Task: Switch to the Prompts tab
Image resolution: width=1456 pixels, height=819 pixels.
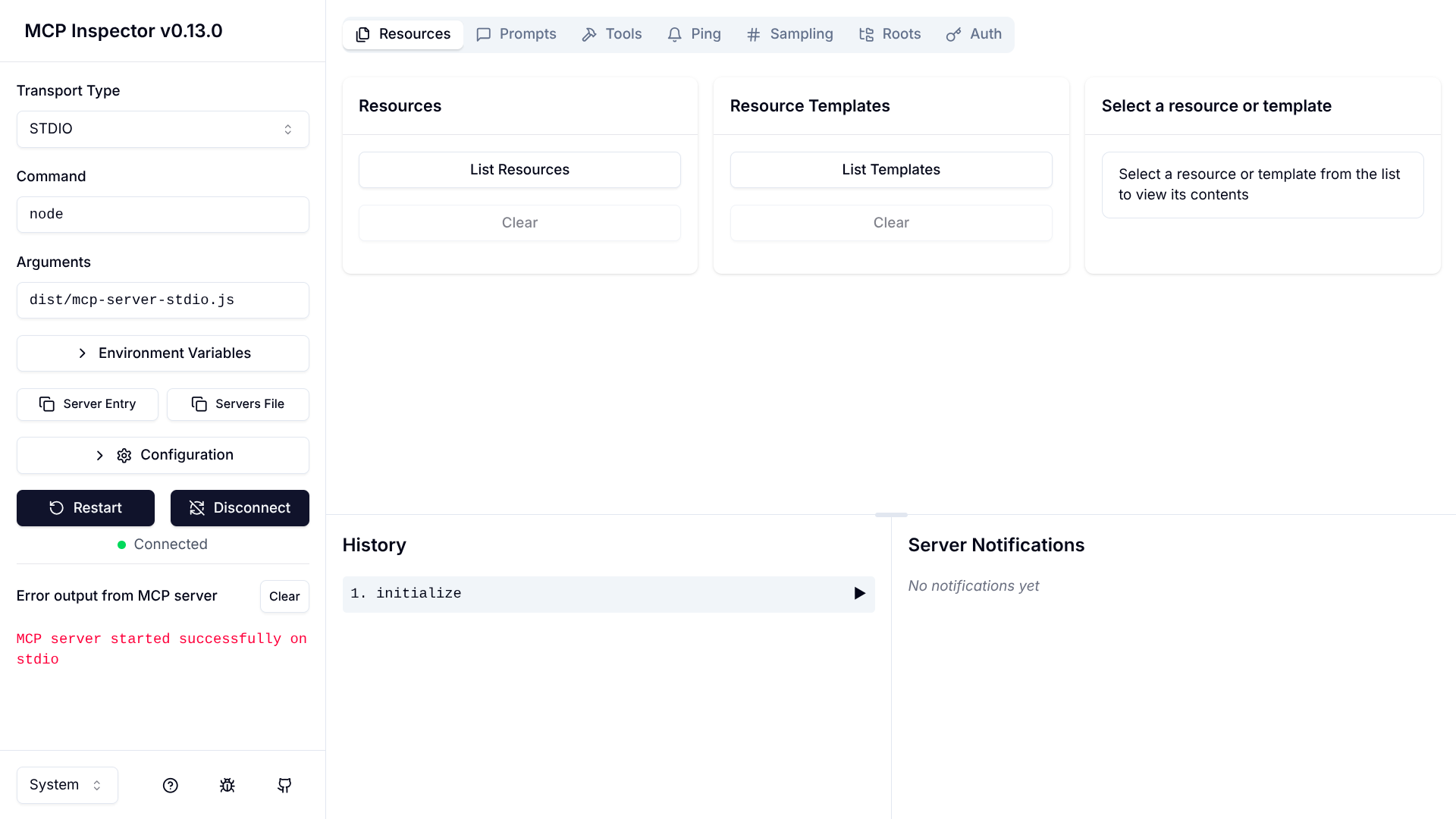Action: coord(516,34)
